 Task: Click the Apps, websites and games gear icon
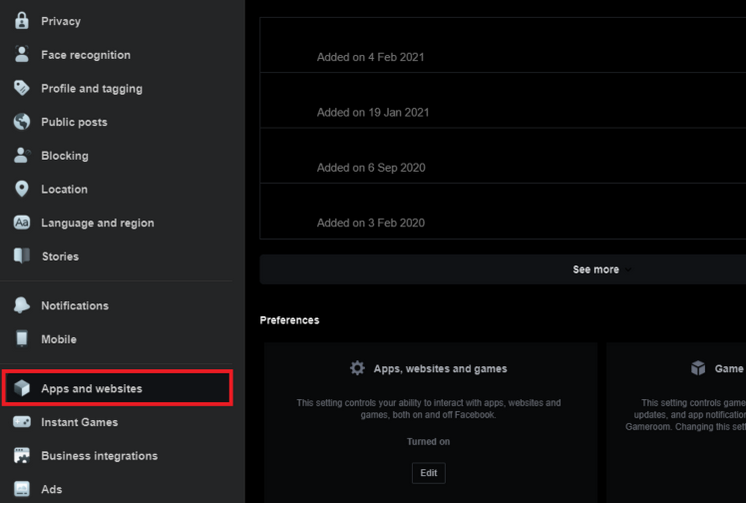coord(357,368)
